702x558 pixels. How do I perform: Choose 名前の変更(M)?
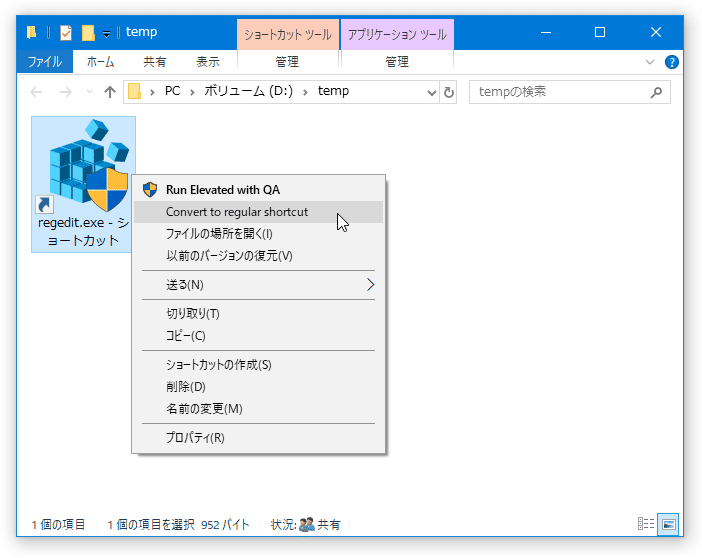(258, 408)
